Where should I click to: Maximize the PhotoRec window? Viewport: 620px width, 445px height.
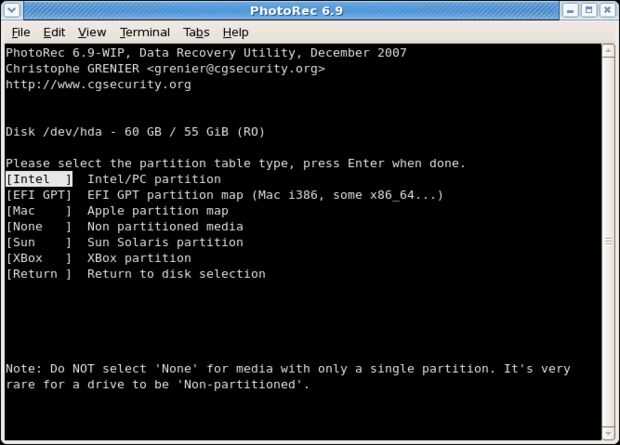(587, 10)
